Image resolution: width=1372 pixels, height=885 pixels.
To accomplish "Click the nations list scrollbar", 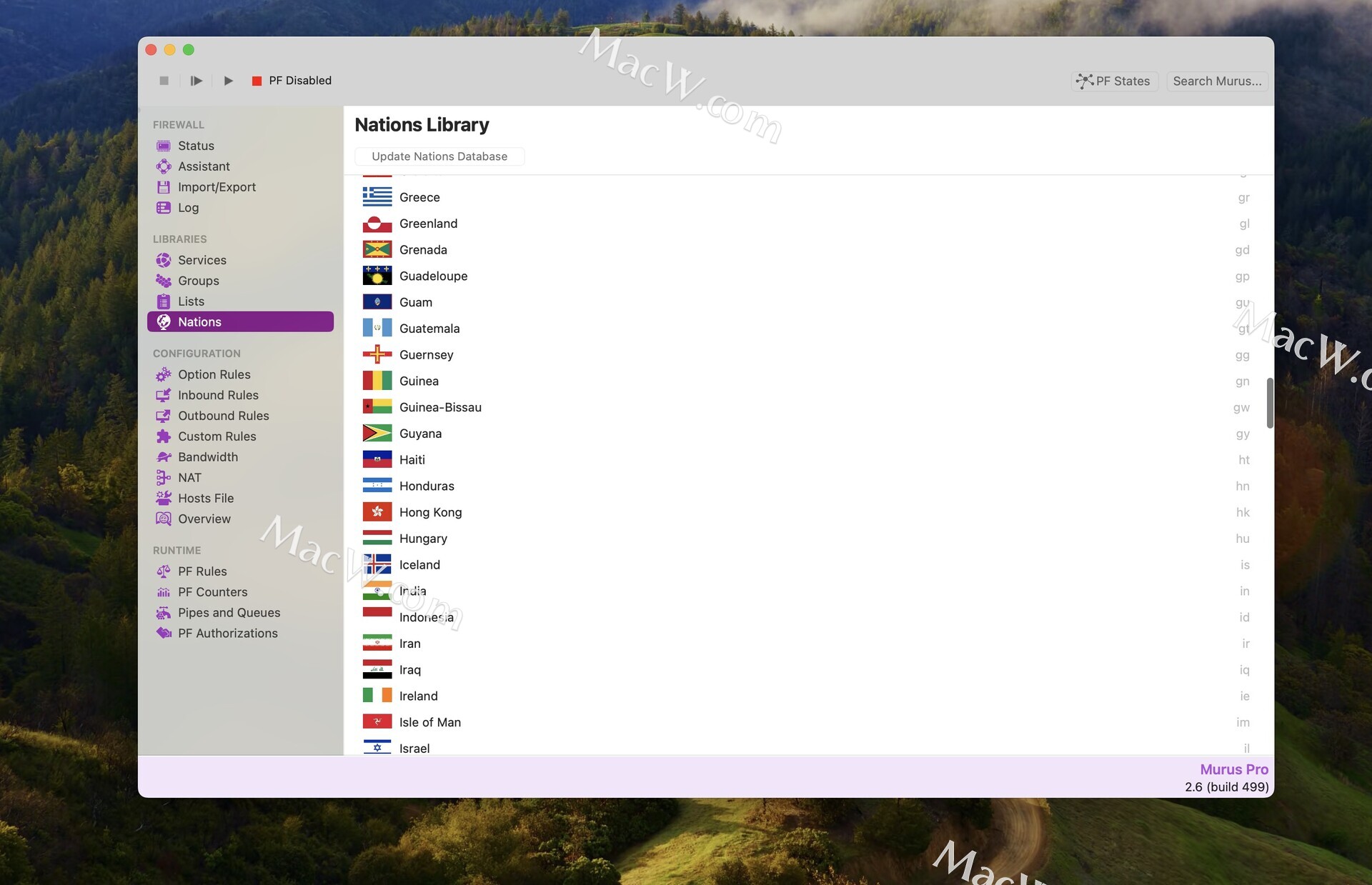I will click(1269, 403).
